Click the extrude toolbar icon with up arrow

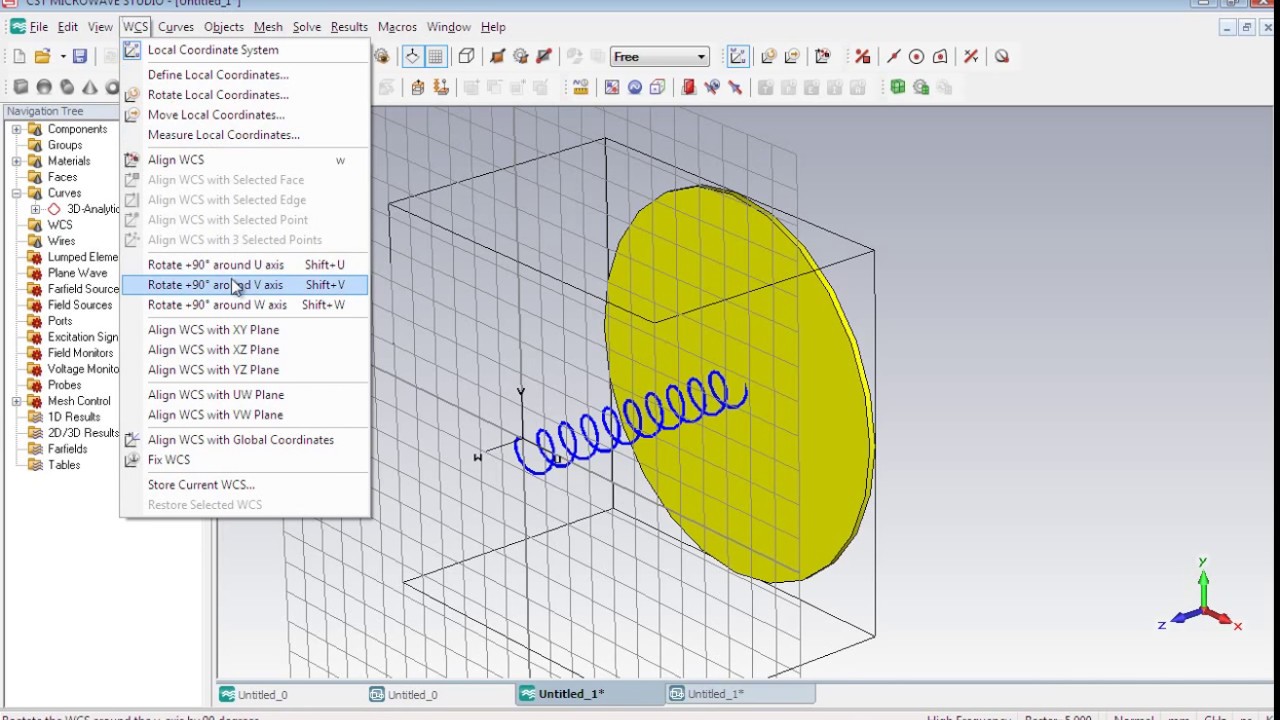pos(418,87)
